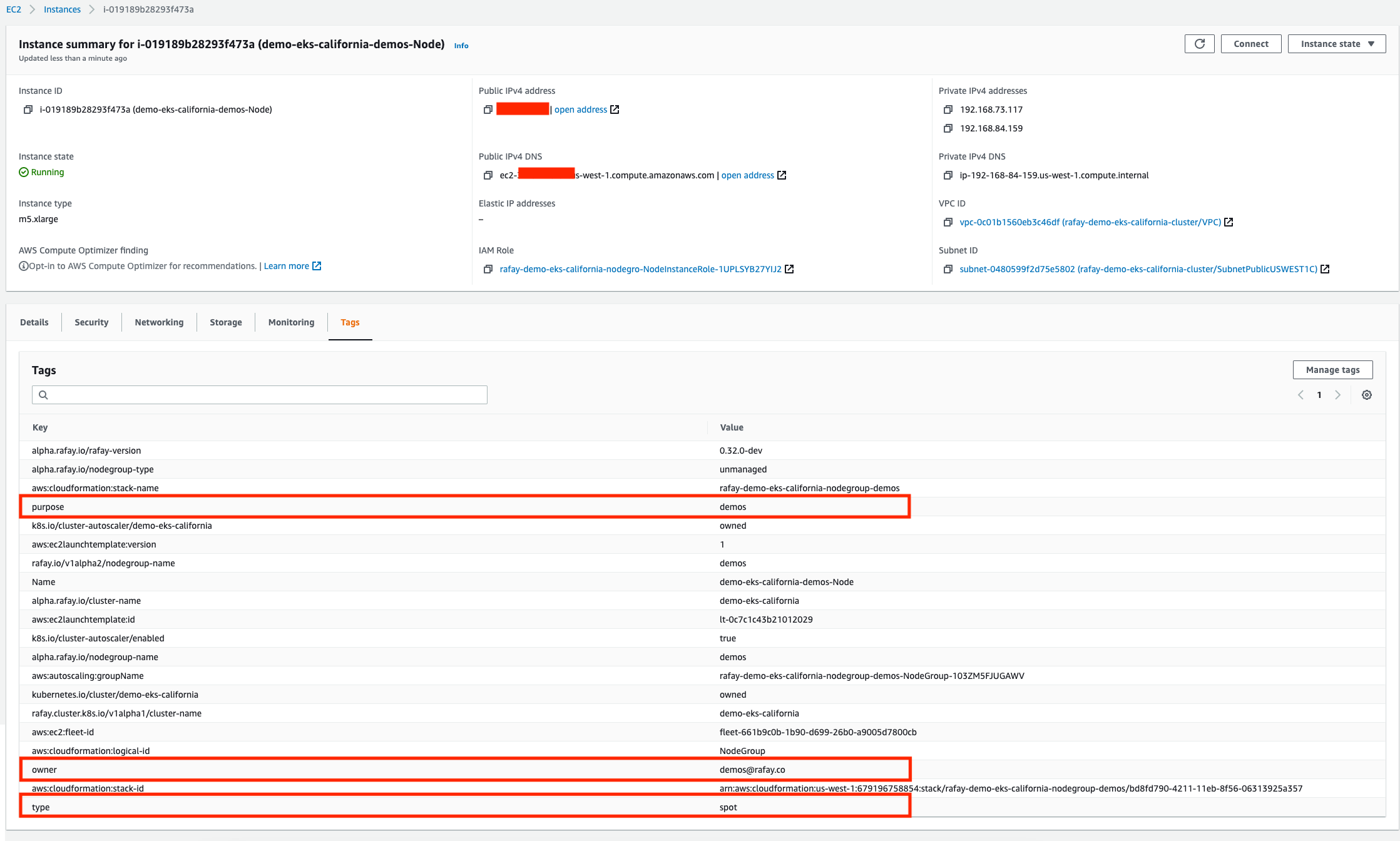Switch to the Storage tab
The image size is (1400, 841).
226,322
